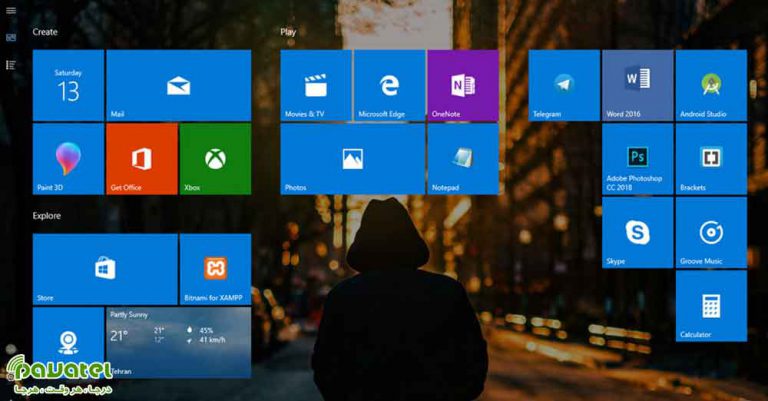This screenshot has width=768, height=401.
Task: Open the Calendar tile showing Saturday 13
Action: (x=68, y=85)
